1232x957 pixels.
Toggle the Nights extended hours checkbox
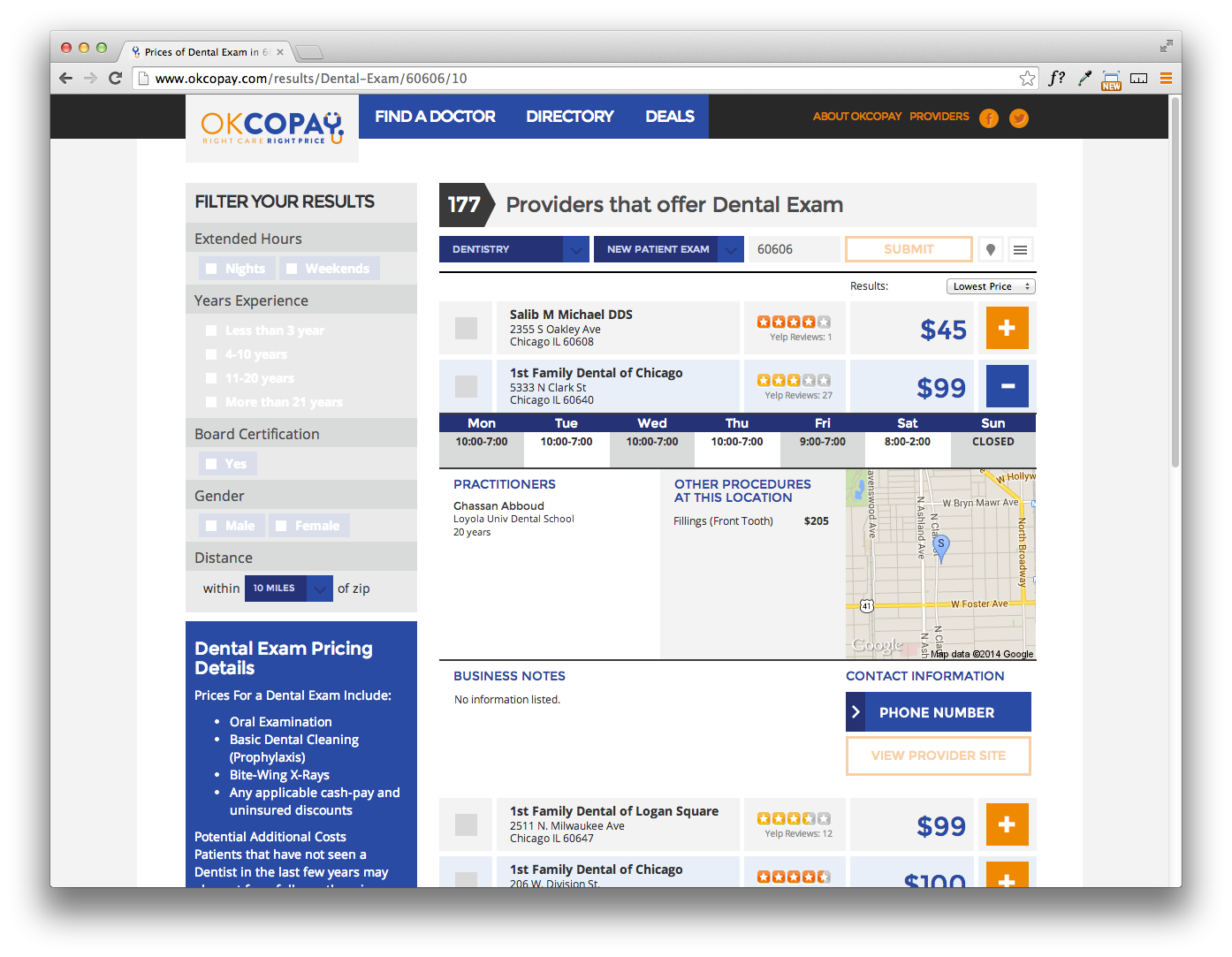pyautogui.click(x=211, y=269)
